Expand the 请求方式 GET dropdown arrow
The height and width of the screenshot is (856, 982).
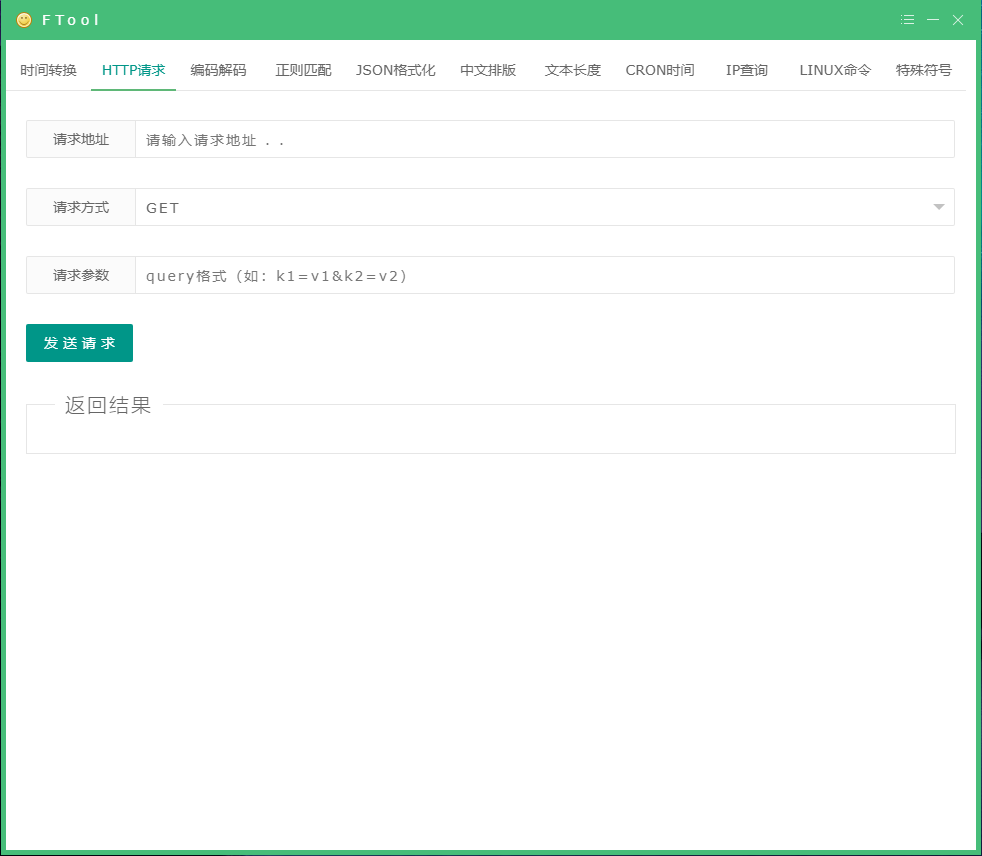tap(938, 207)
